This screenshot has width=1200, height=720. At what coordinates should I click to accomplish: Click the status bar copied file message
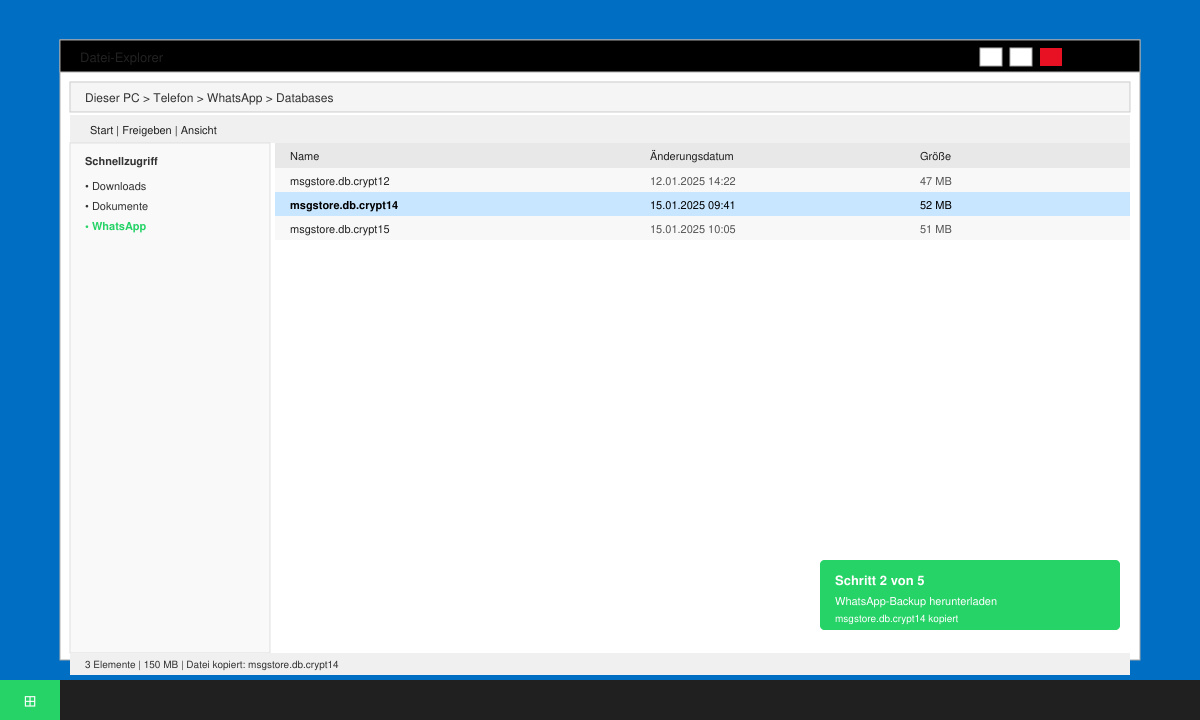[262, 664]
